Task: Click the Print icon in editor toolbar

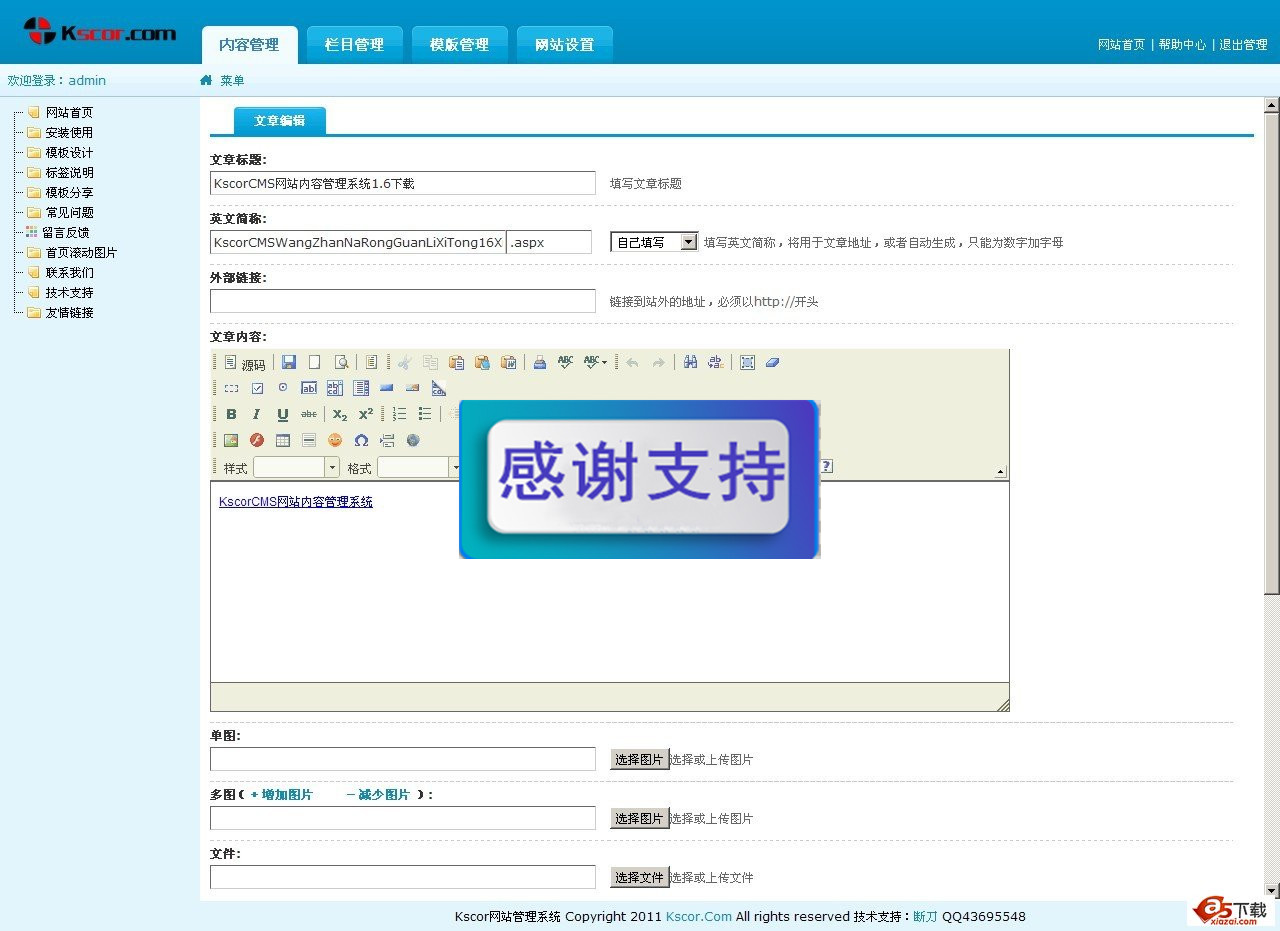Action: pos(540,362)
